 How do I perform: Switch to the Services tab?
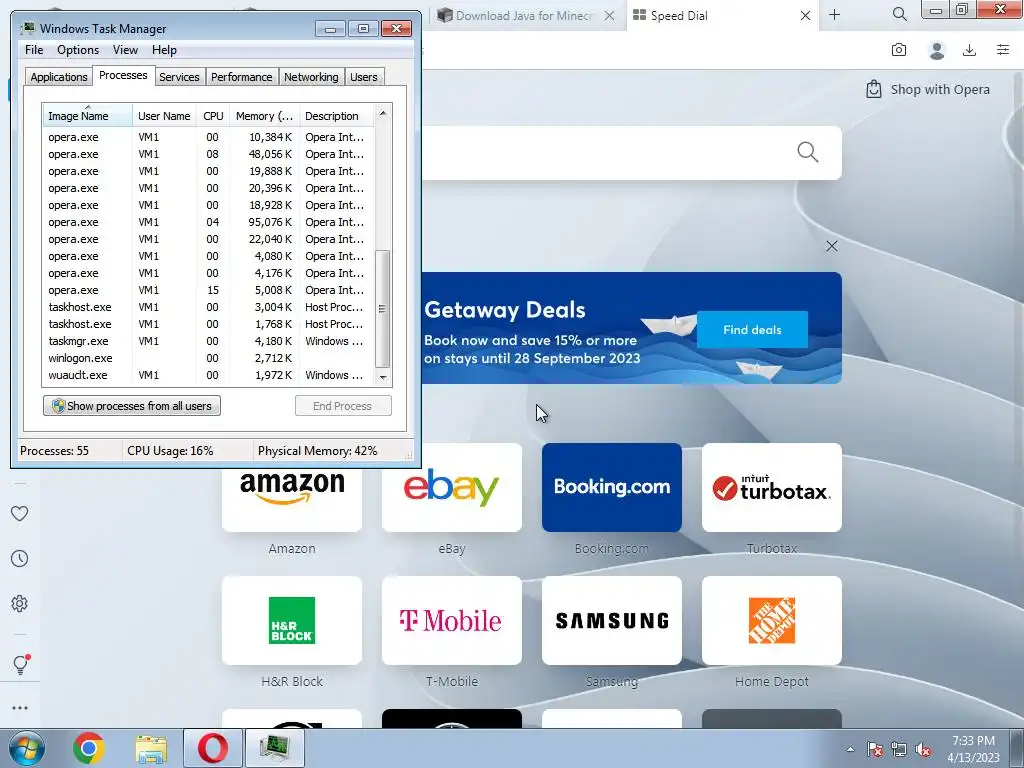[x=179, y=77]
